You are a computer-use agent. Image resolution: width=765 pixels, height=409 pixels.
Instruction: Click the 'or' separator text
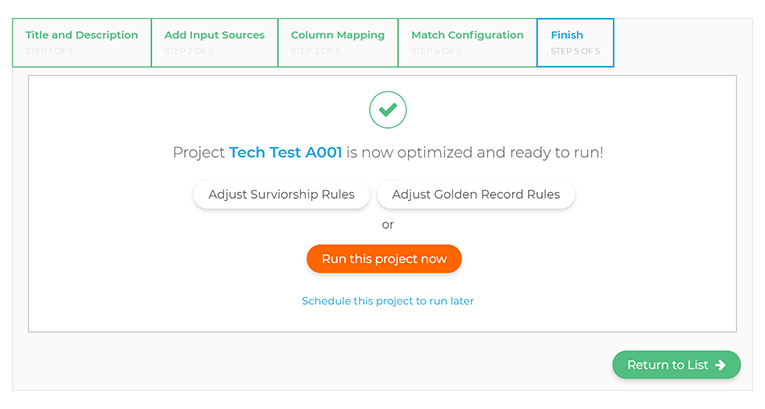[x=387, y=224]
